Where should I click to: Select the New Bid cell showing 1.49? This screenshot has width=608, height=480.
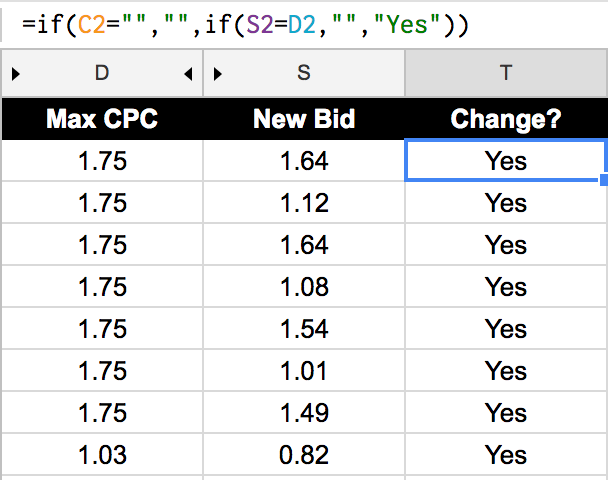click(304, 413)
